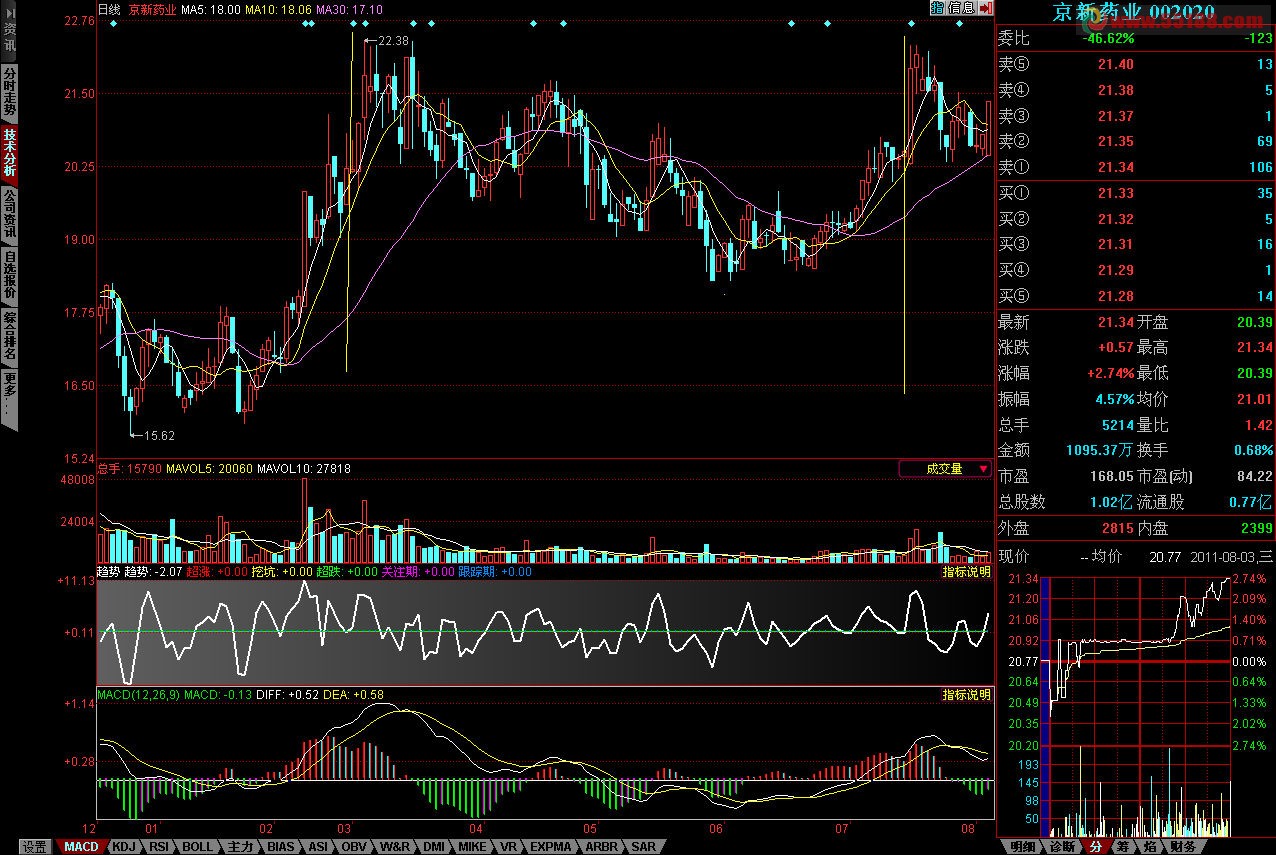
Task: Open the 成交量 volume dropdown
Action: pos(945,469)
